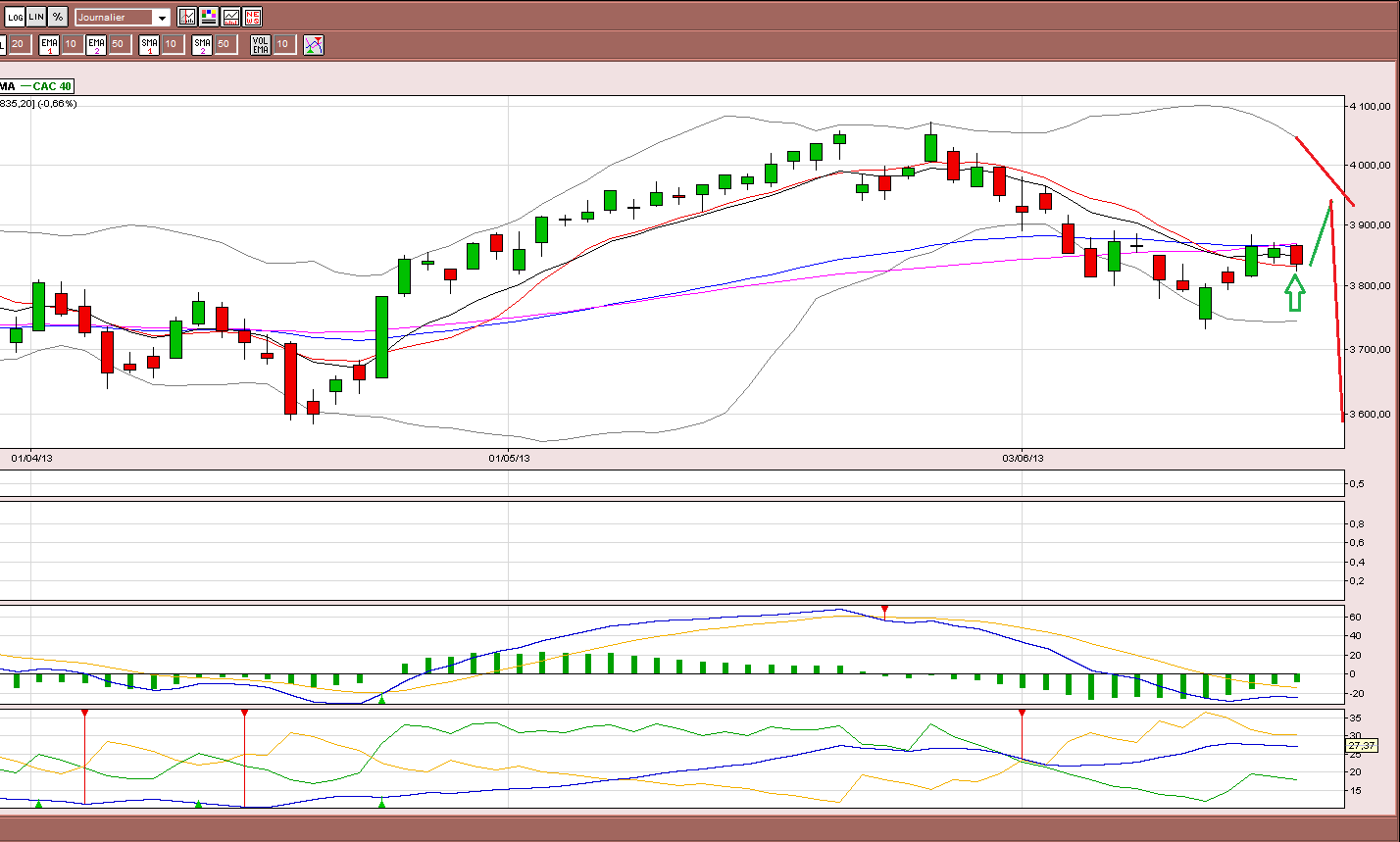The width and height of the screenshot is (1400, 842).
Task: Toggle the EMA 2 indicator
Action: point(96,44)
